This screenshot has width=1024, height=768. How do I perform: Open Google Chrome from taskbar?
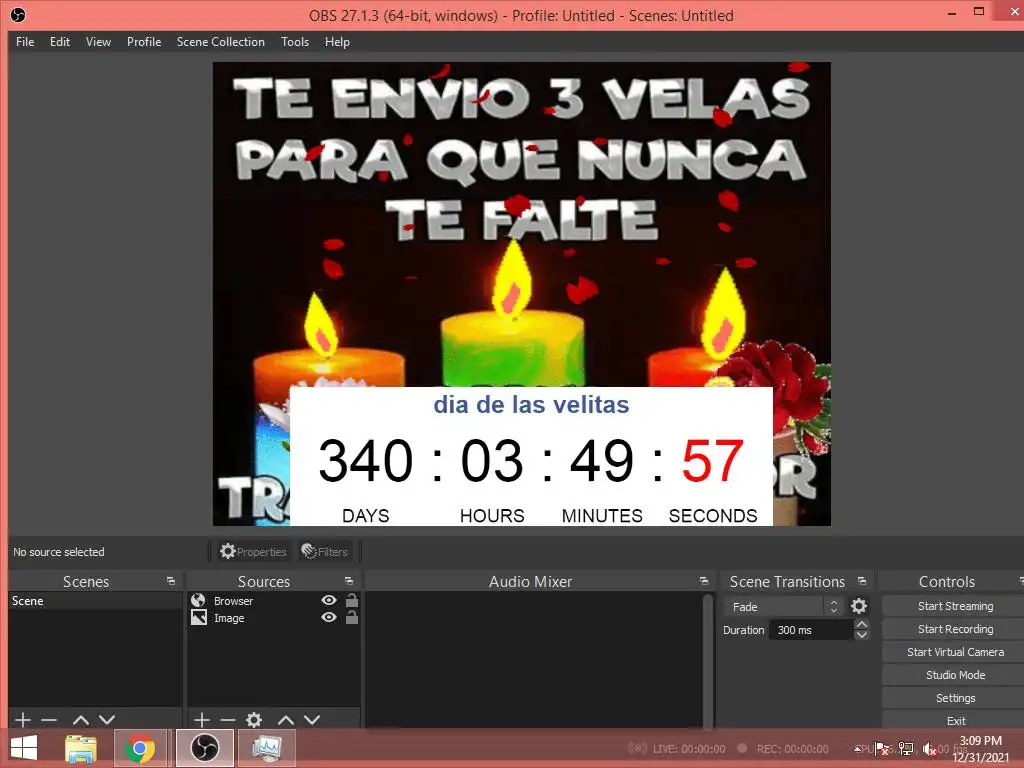point(139,748)
